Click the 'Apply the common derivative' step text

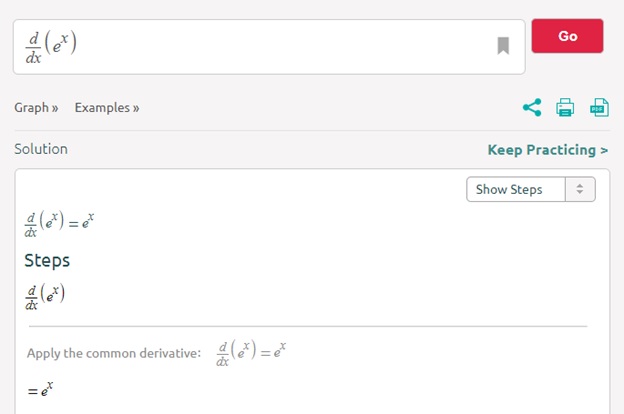[114, 353]
